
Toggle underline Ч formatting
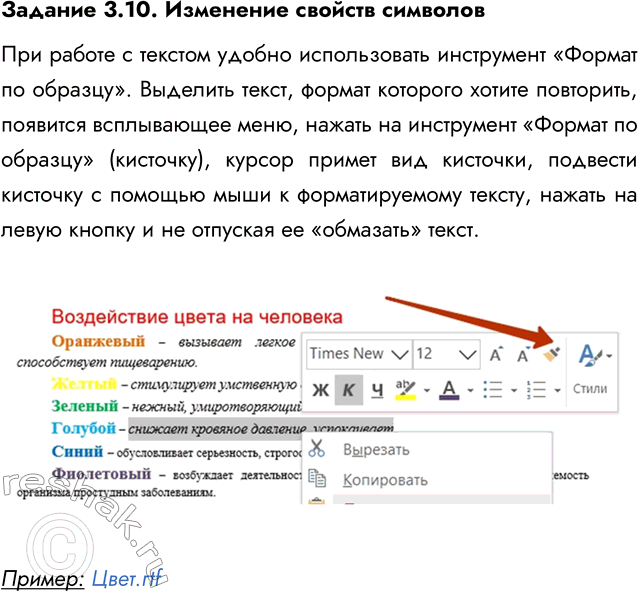pyautogui.click(x=377, y=388)
